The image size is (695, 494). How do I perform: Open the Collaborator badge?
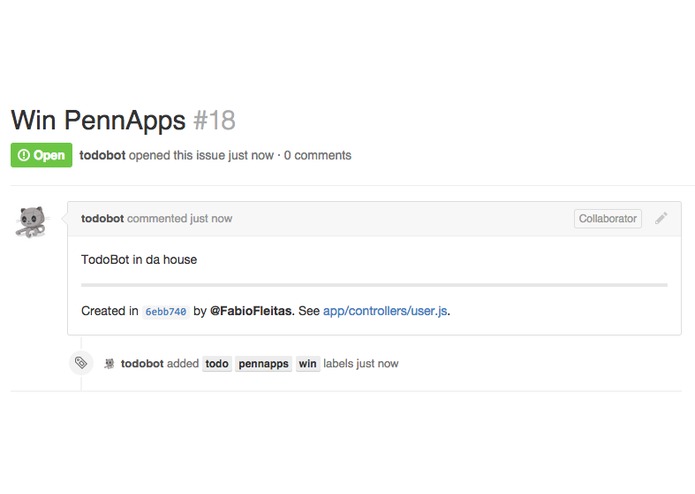pyautogui.click(x=608, y=218)
